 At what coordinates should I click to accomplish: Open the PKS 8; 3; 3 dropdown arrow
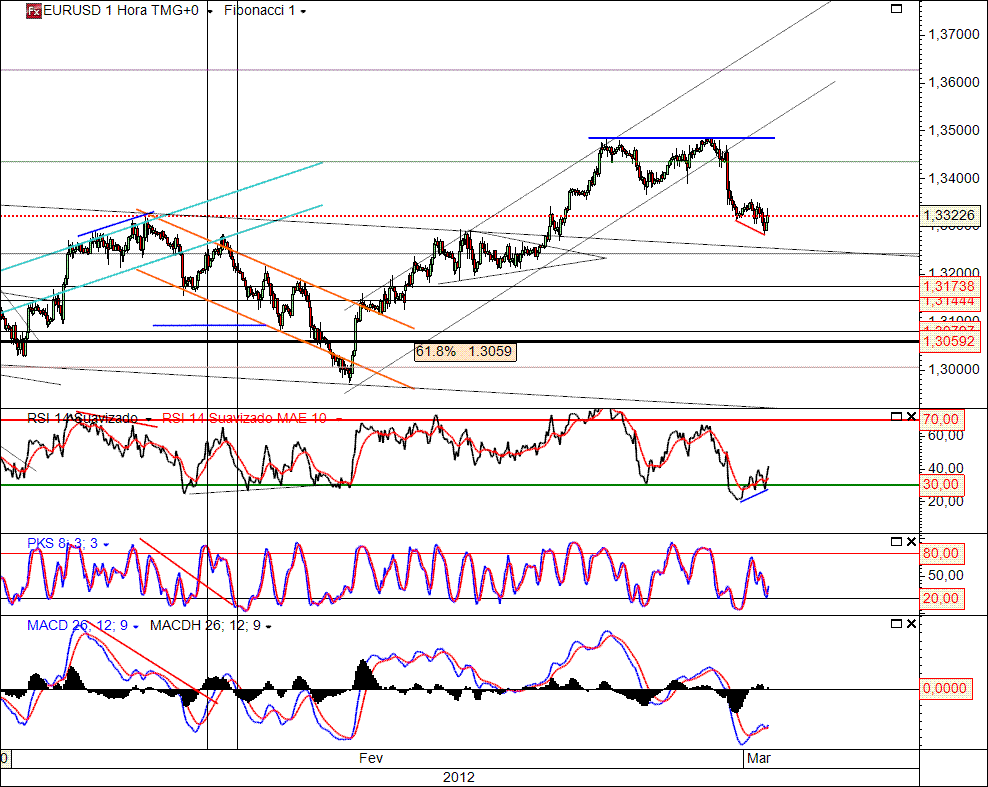pos(106,544)
